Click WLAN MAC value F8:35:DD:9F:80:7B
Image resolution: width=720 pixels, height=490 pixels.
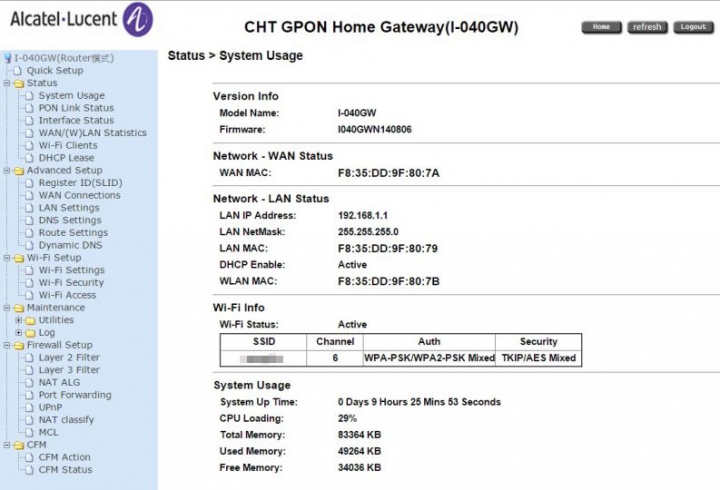388,282
